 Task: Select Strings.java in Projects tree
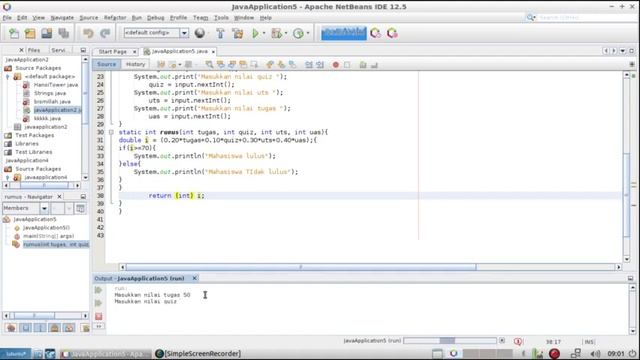[50, 93]
